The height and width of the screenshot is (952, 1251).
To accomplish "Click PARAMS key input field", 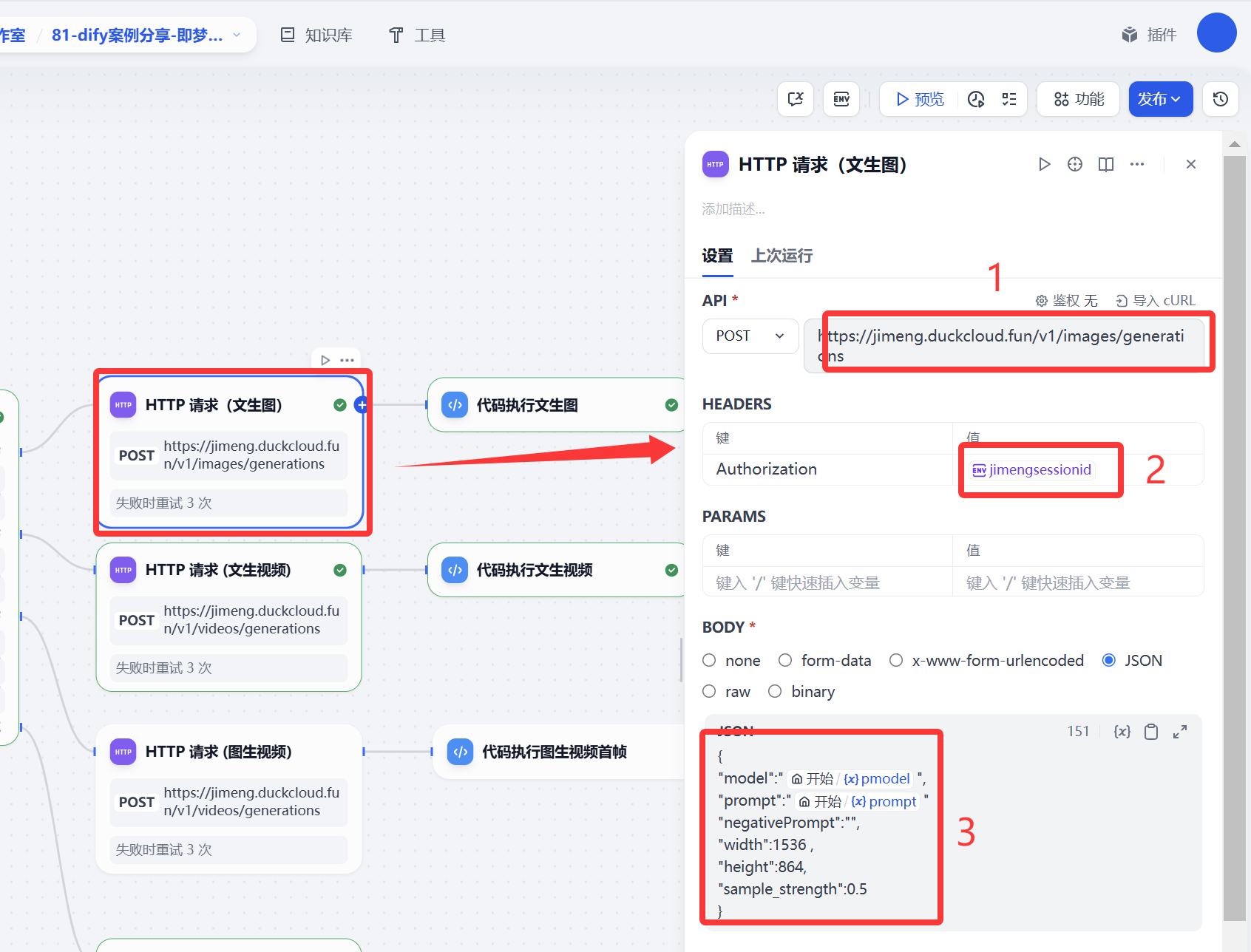I will pyautogui.click(x=827, y=582).
